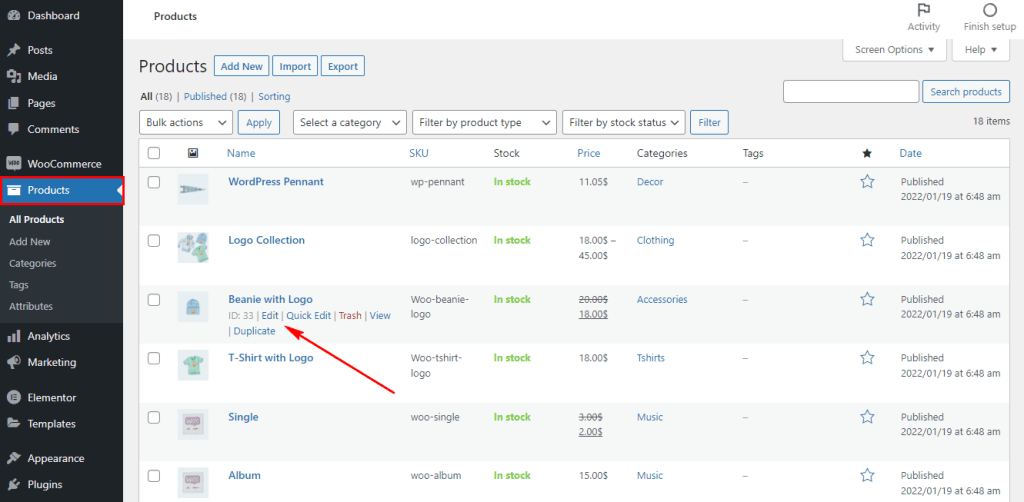1024x502 pixels.
Task: Open the Decor category link
Action: click(650, 182)
